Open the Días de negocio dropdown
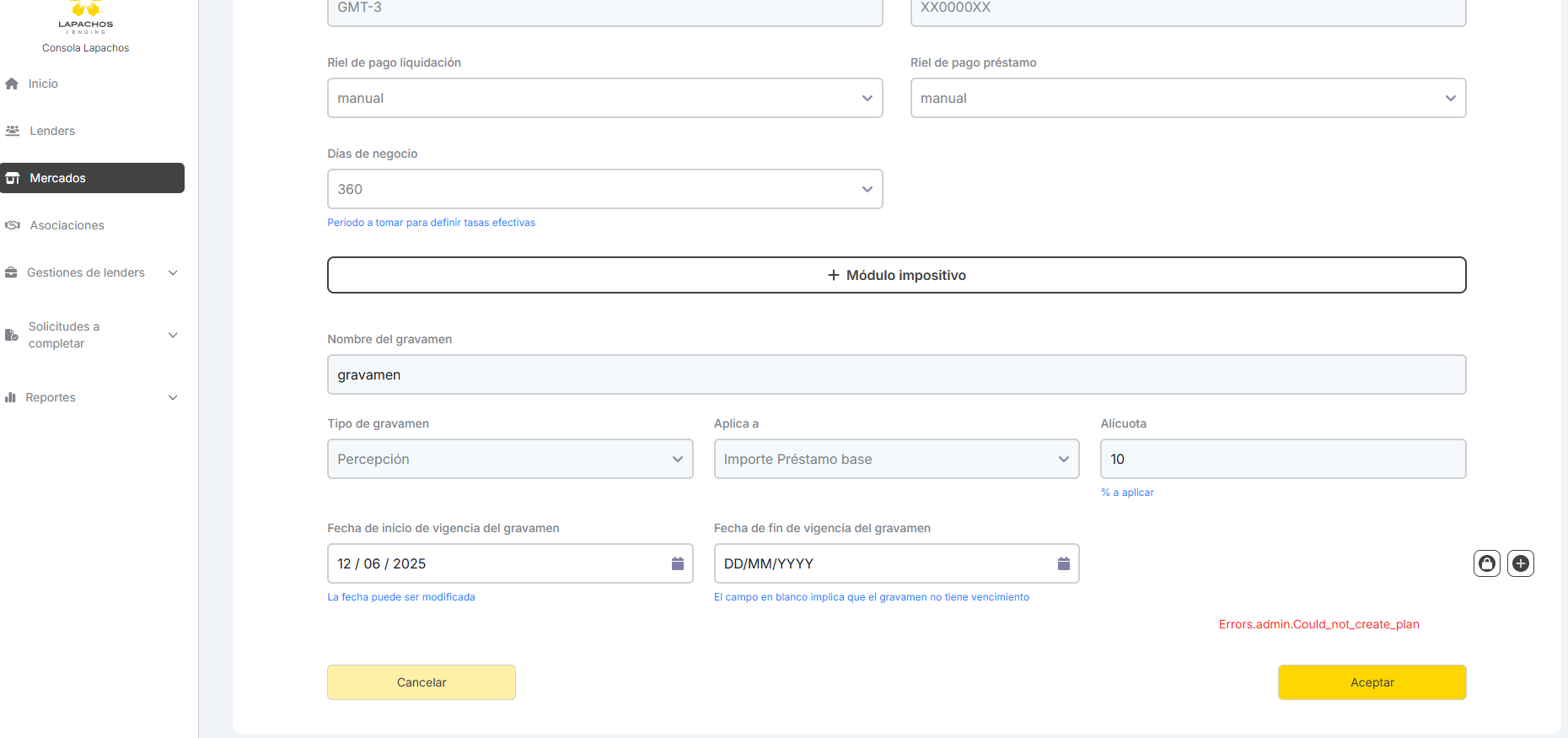 (x=604, y=189)
